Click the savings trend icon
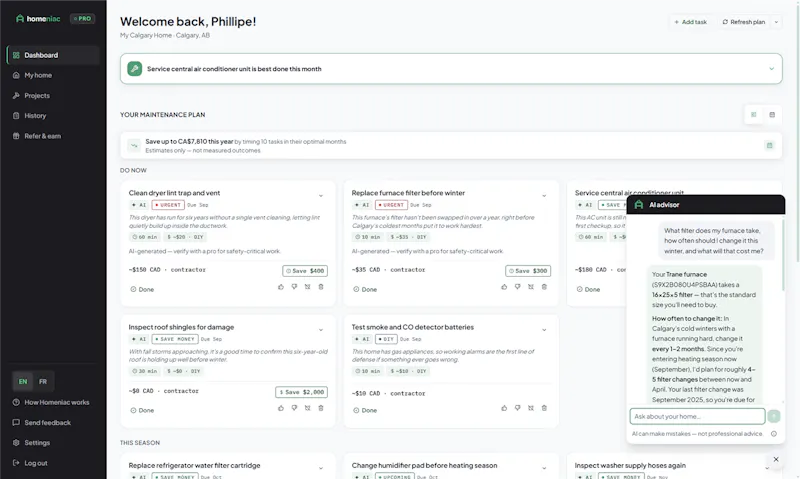Screen dimensions: 800x479 (134, 146)
